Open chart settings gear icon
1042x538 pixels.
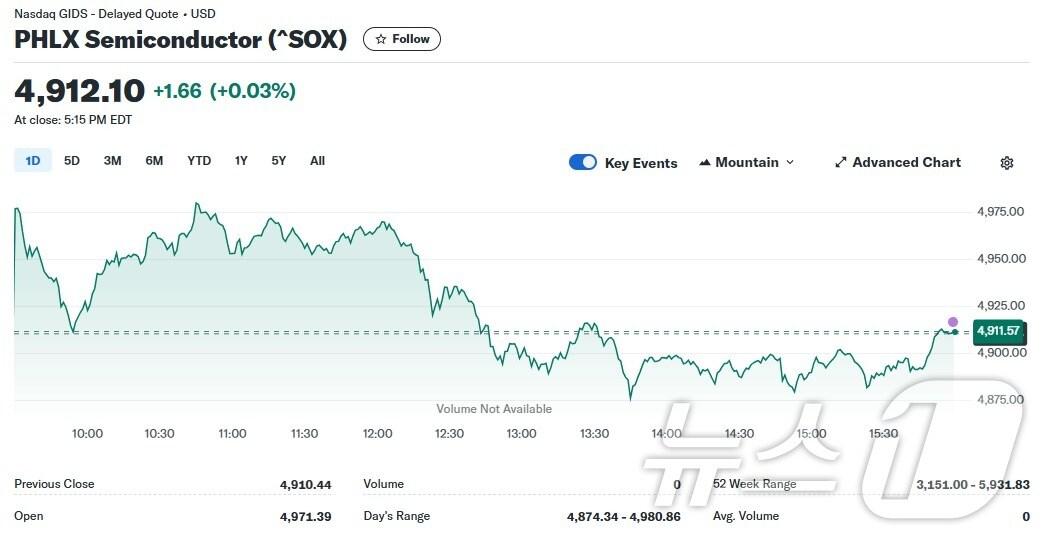coord(1007,163)
